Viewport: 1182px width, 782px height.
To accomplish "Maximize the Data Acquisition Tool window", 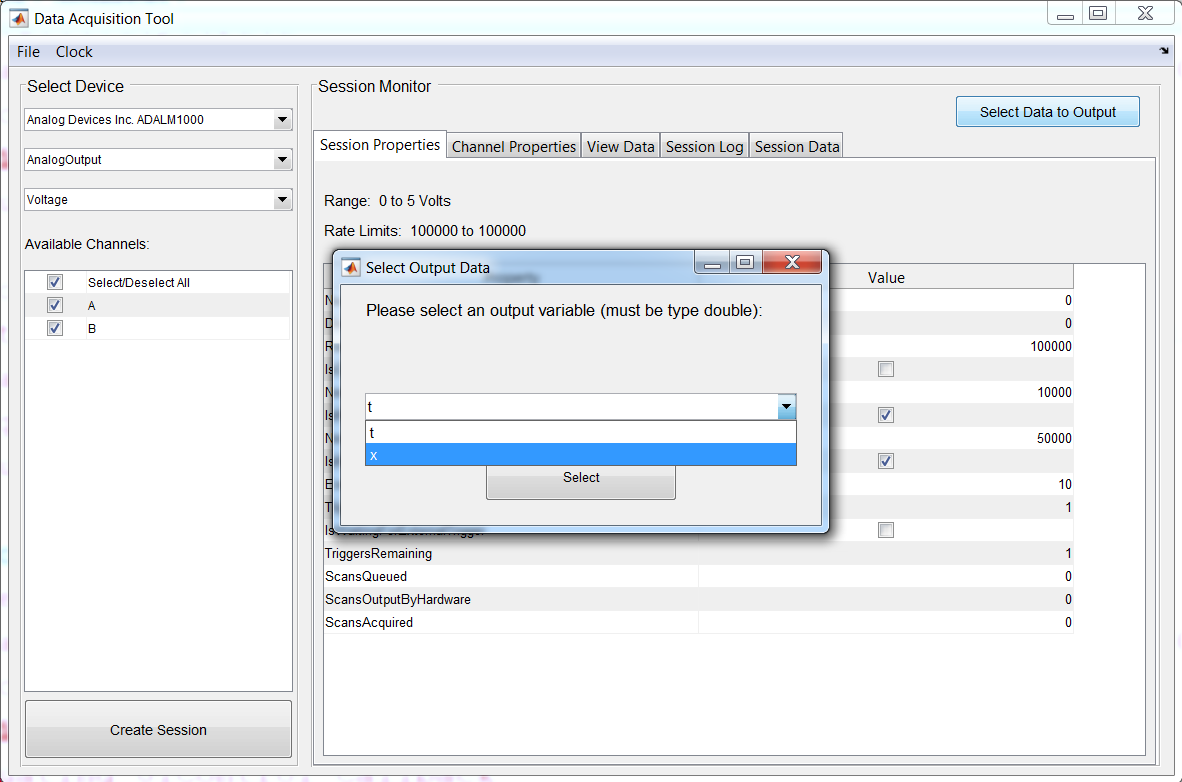I will coord(1098,14).
